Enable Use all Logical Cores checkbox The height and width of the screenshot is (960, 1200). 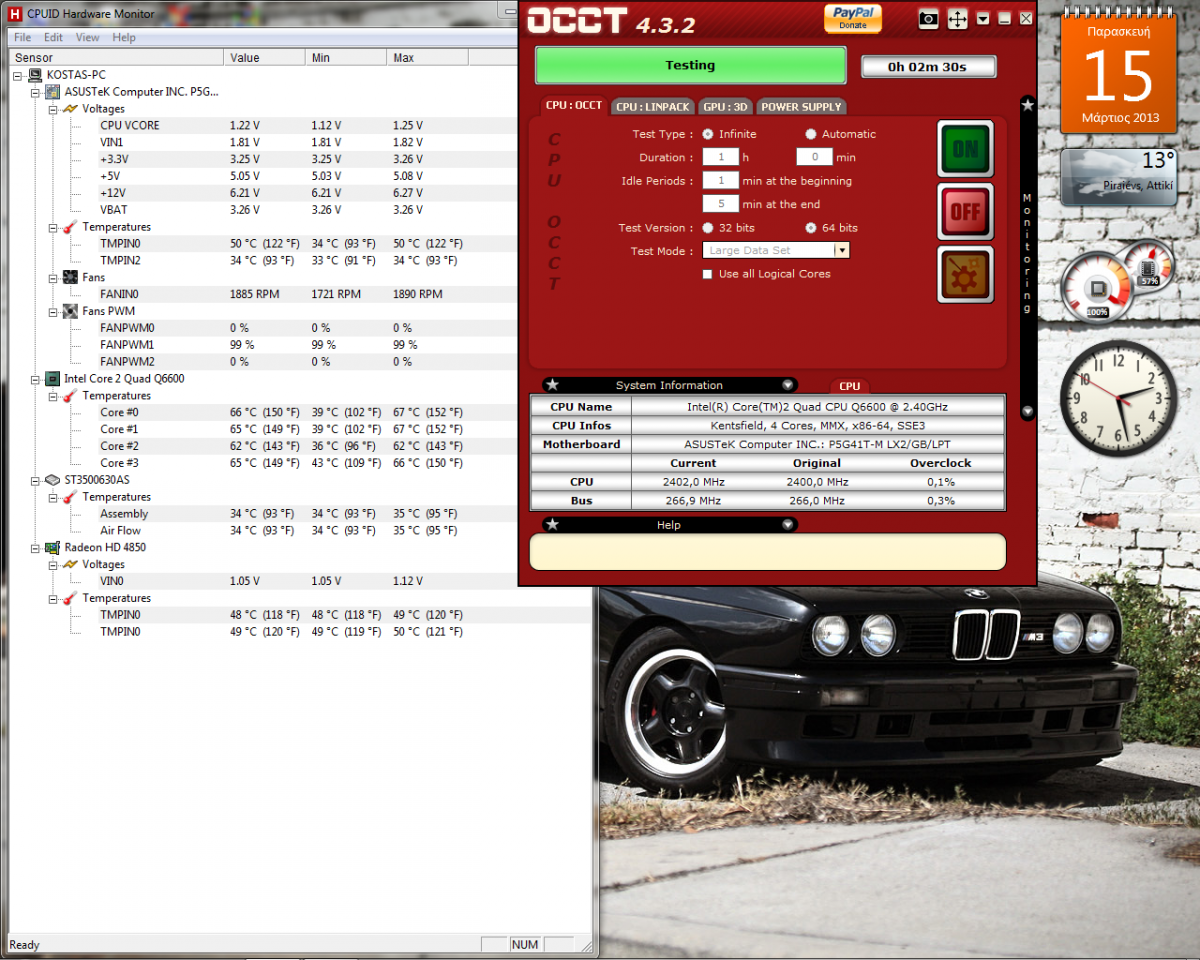pos(708,274)
